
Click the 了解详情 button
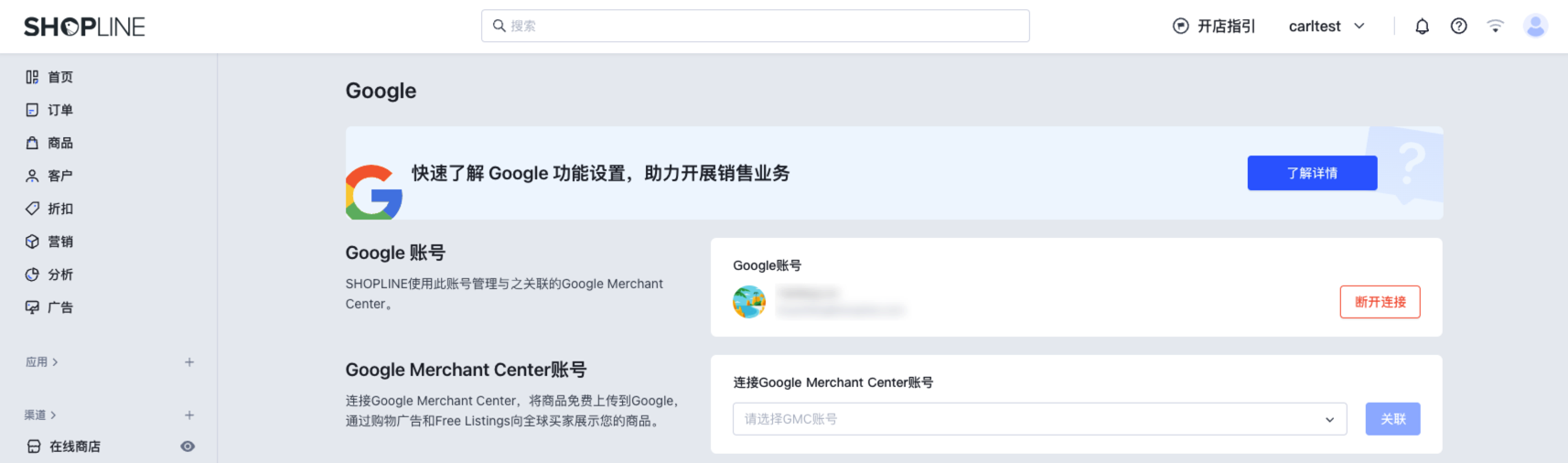pyautogui.click(x=1312, y=173)
